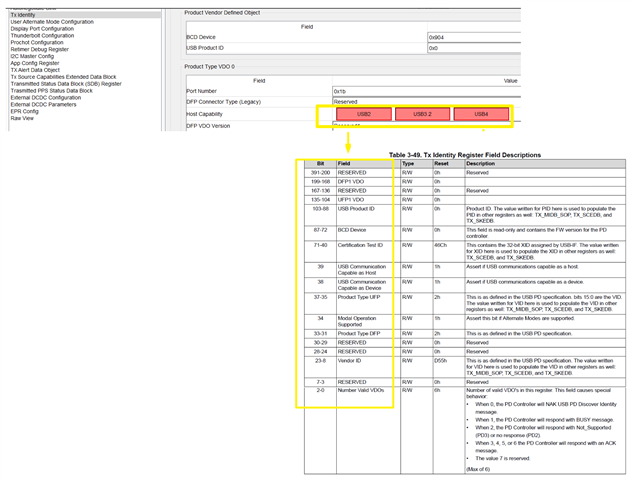
Task: Open Raw View entry
Action: click(22, 118)
